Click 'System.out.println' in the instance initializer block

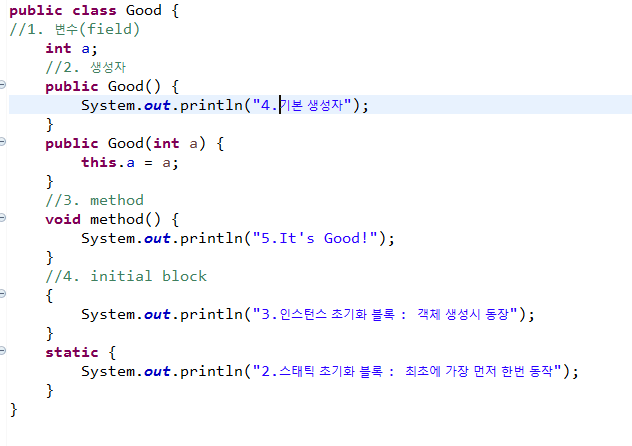[x=162, y=314]
